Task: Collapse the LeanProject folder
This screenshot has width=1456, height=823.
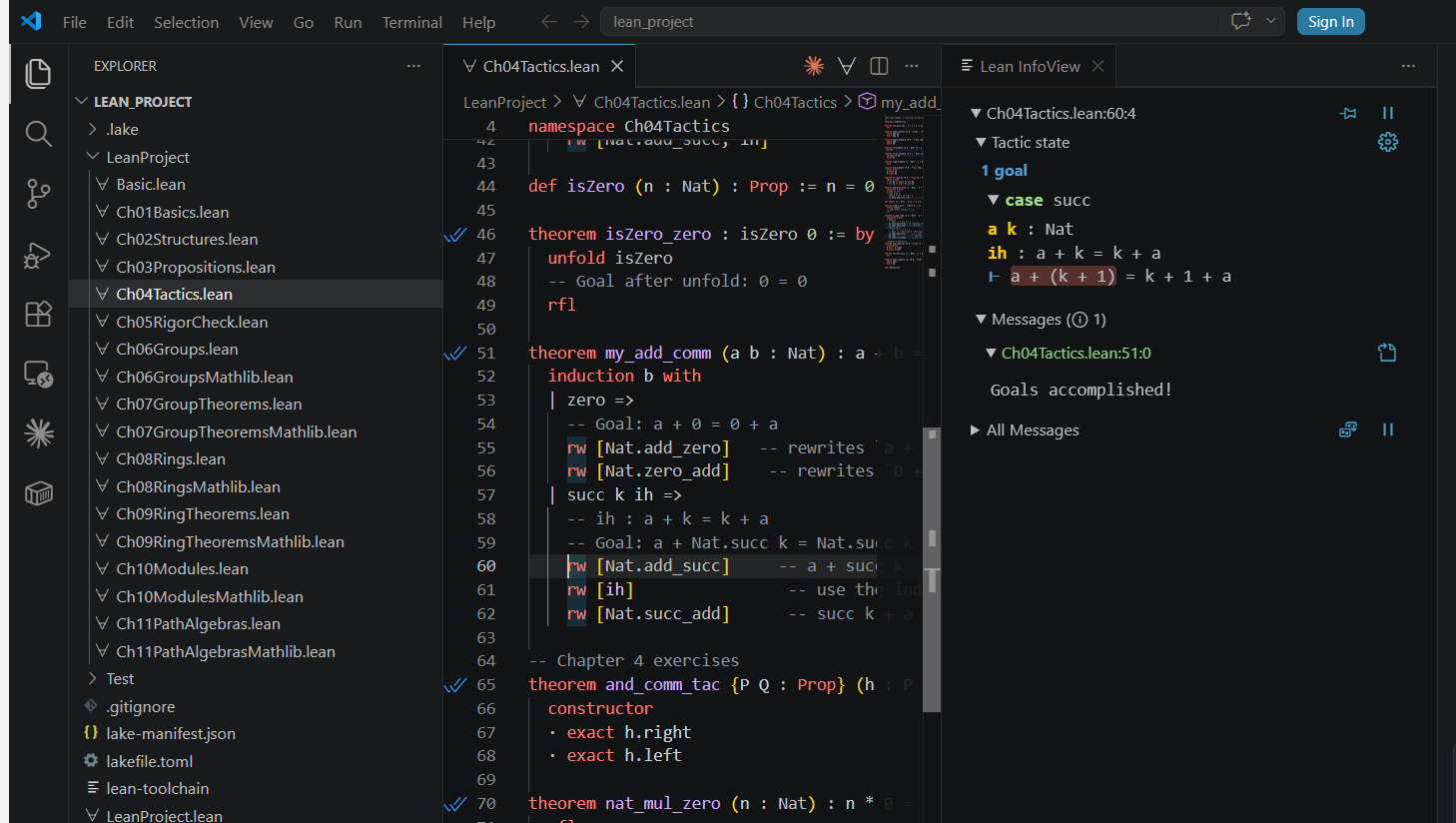Action: [x=93, y=157]
